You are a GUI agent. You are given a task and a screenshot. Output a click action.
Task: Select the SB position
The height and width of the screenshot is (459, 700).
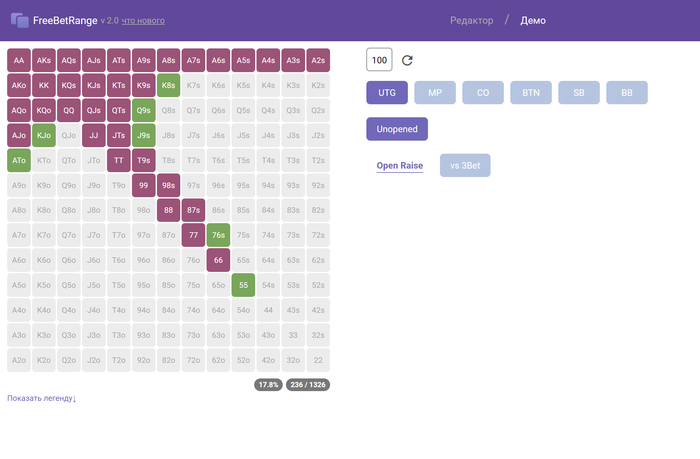[x=579, y=93]
